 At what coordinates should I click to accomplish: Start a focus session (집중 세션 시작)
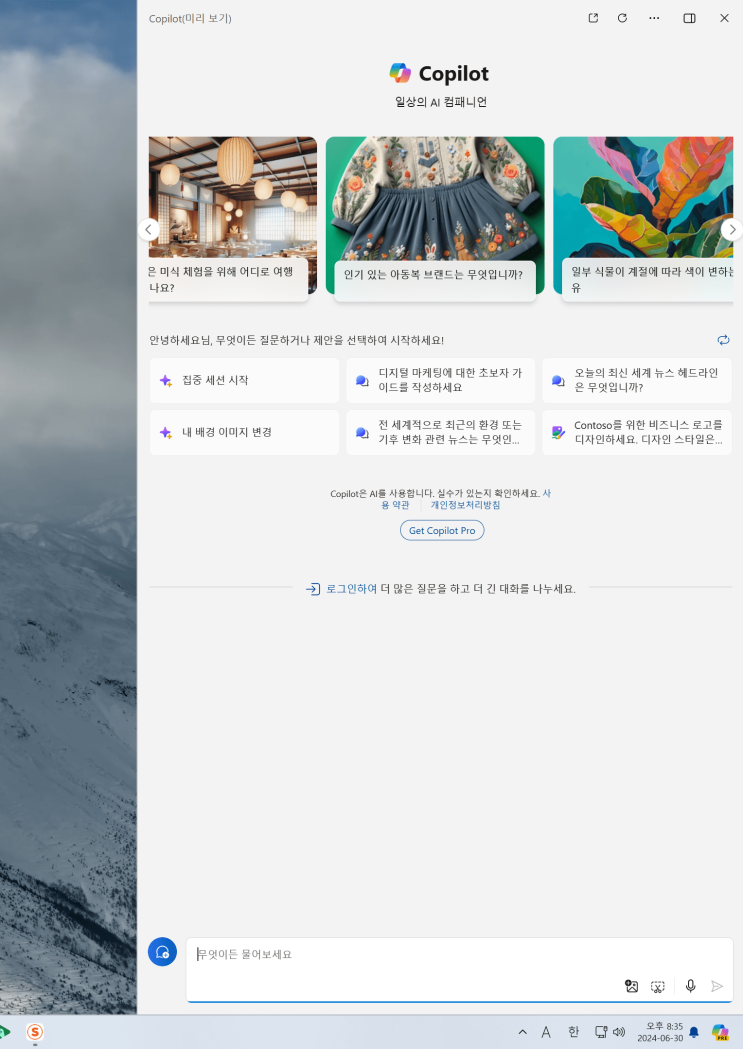(244, 380)
